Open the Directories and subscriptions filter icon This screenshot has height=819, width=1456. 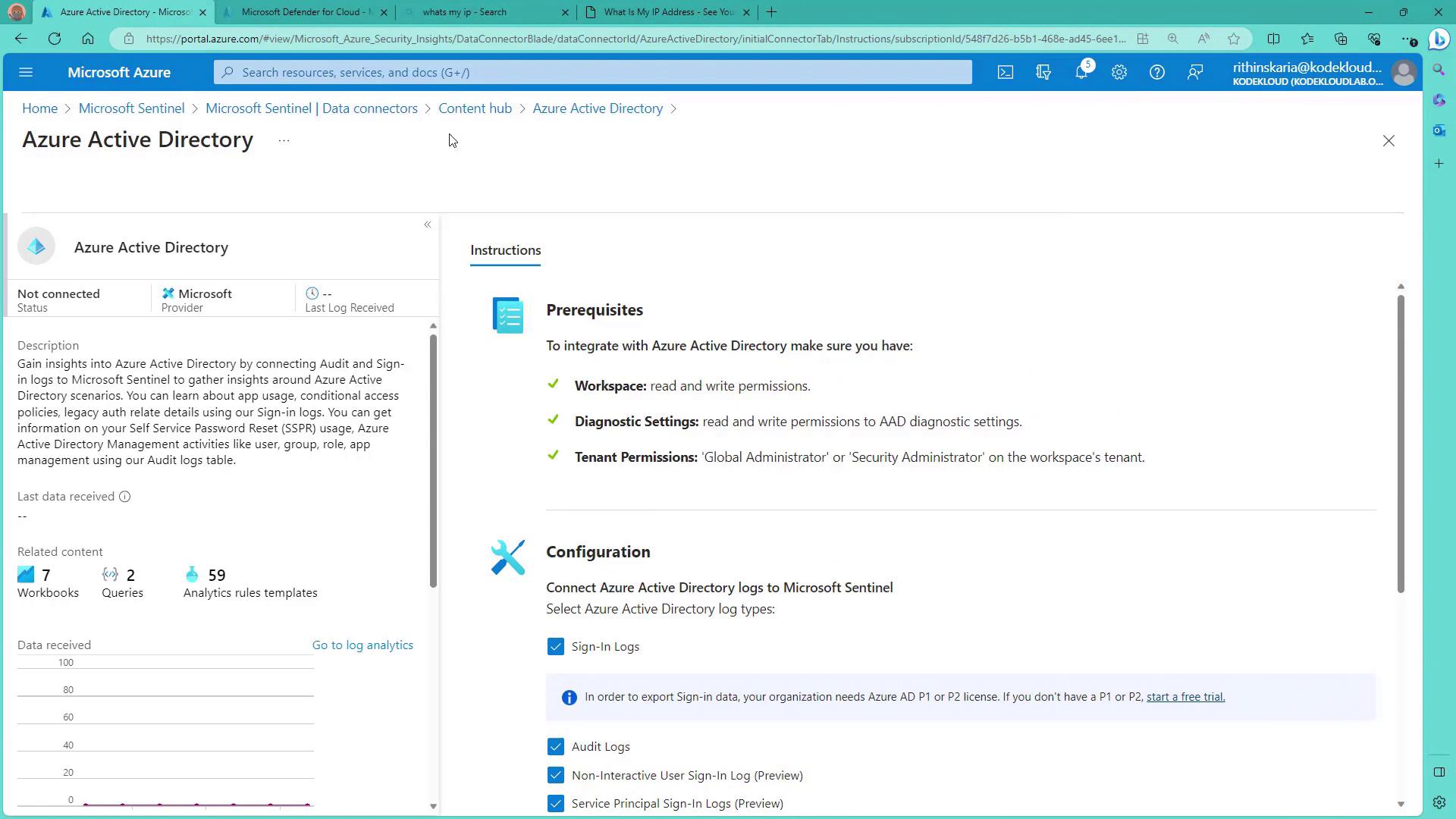pos(1043,73)
